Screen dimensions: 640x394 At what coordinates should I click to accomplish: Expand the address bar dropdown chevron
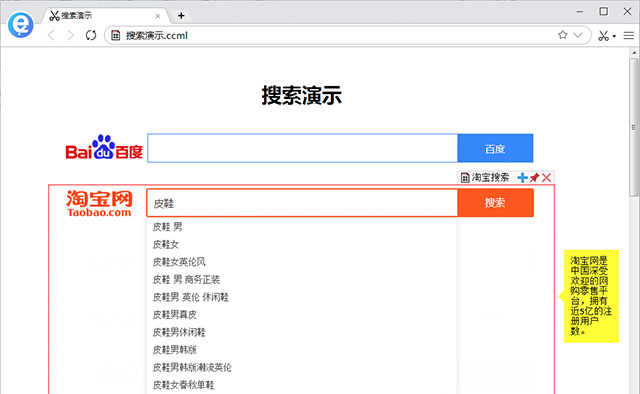578,35
